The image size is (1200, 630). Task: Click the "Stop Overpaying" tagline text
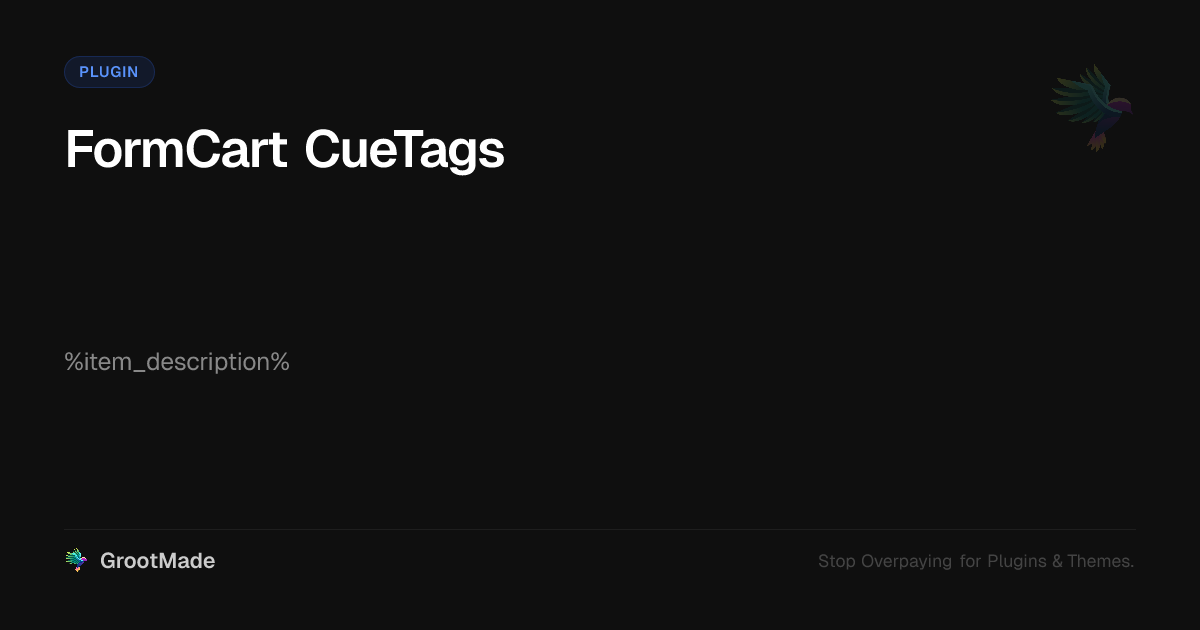pyautogui.click(x=884, y=562)
